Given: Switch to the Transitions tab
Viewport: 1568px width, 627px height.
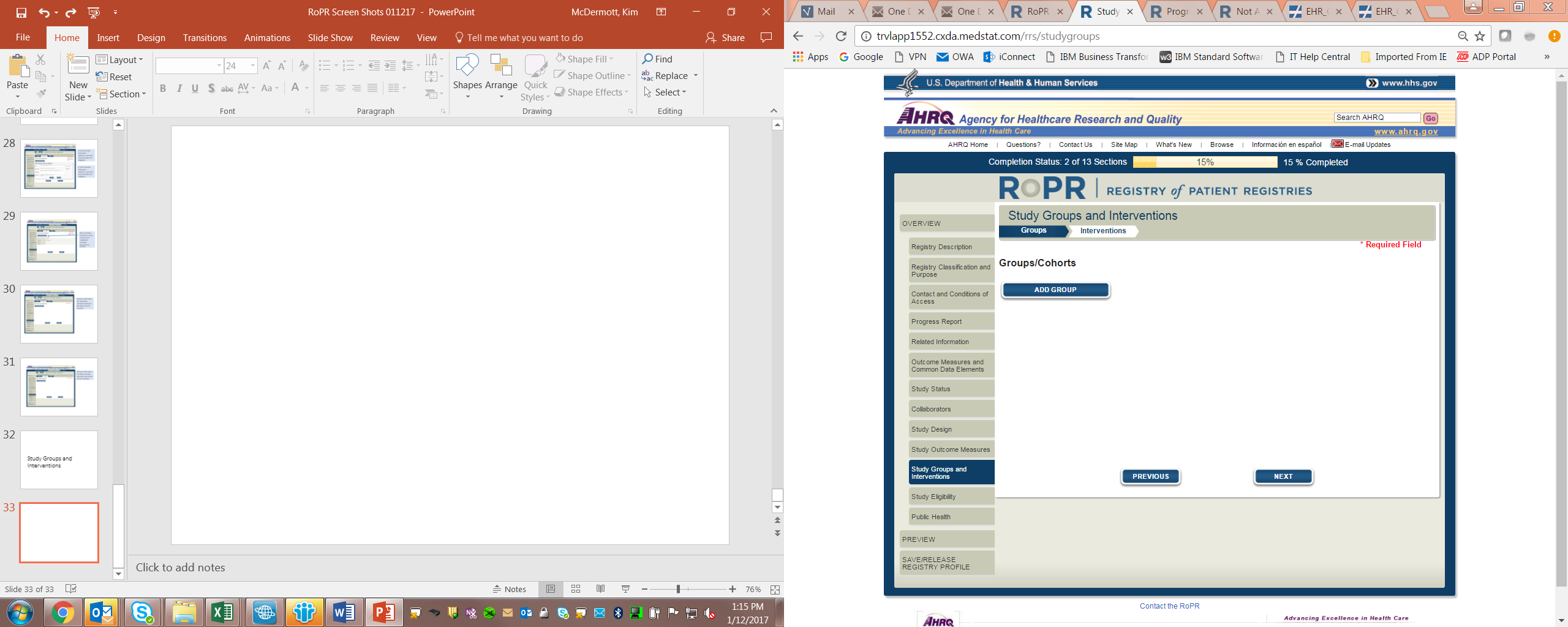Looking at the screenshot, I should point(205,38).
